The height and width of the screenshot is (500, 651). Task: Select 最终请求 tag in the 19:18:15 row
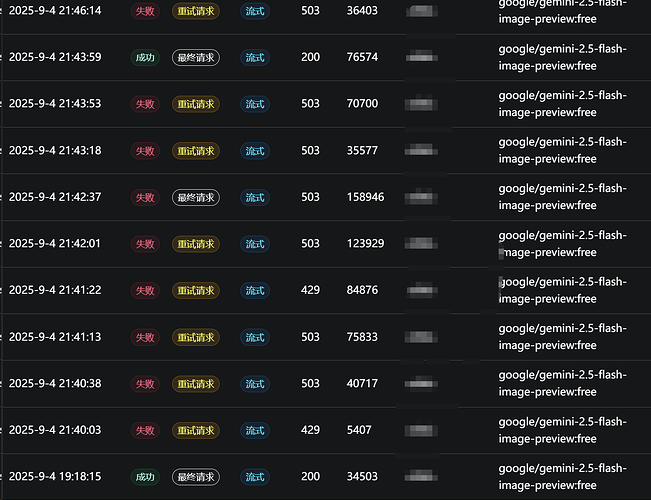(196, 477)
